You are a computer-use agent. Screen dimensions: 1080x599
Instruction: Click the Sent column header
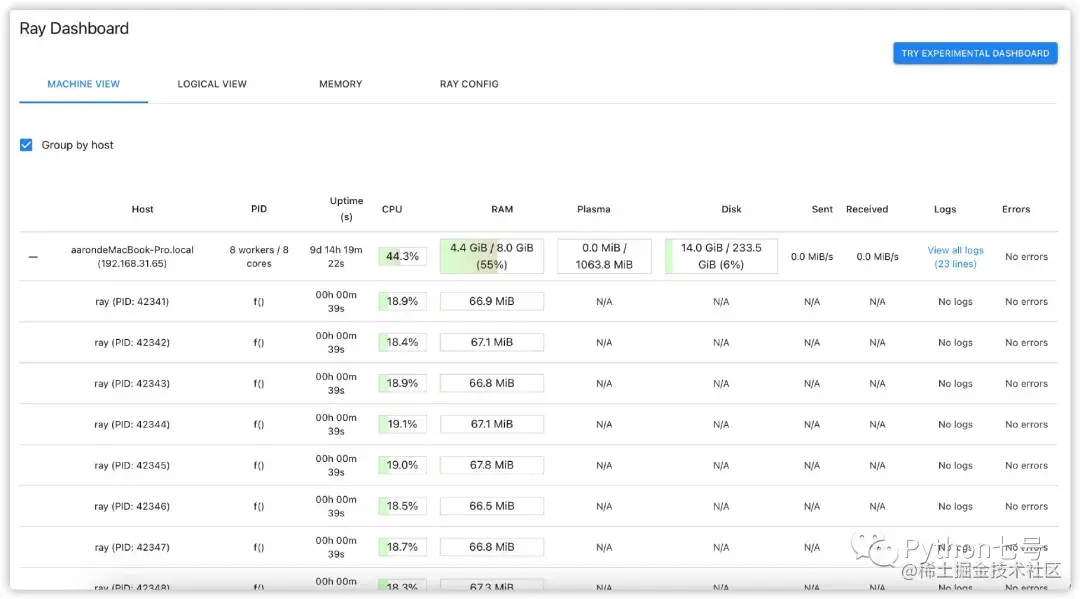coord(822,209)
